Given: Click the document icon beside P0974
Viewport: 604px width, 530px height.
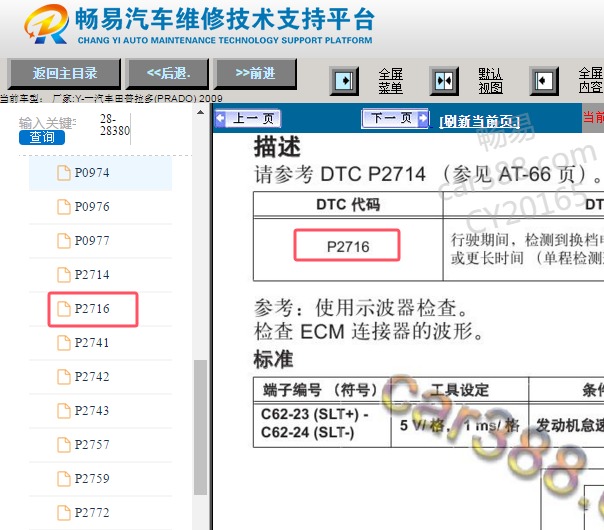Looking at the screenshot, I should tap(64, 173).
